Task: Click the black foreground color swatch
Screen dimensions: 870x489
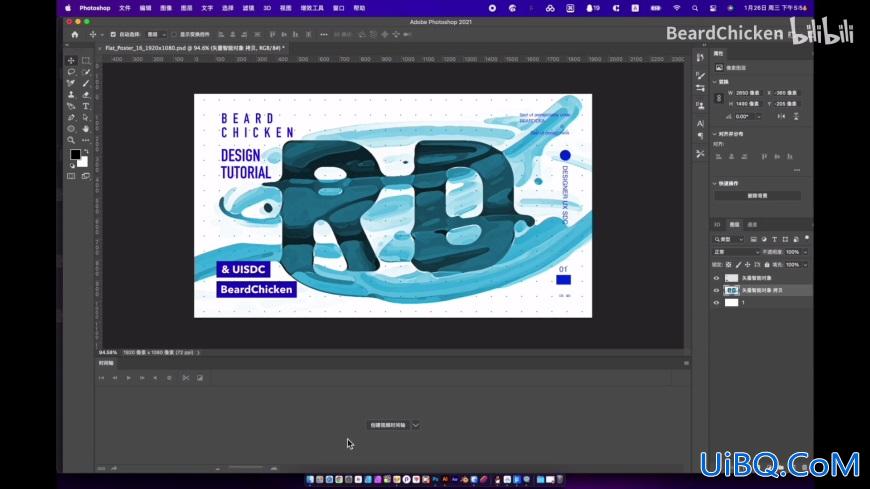Action: (75, 154)
